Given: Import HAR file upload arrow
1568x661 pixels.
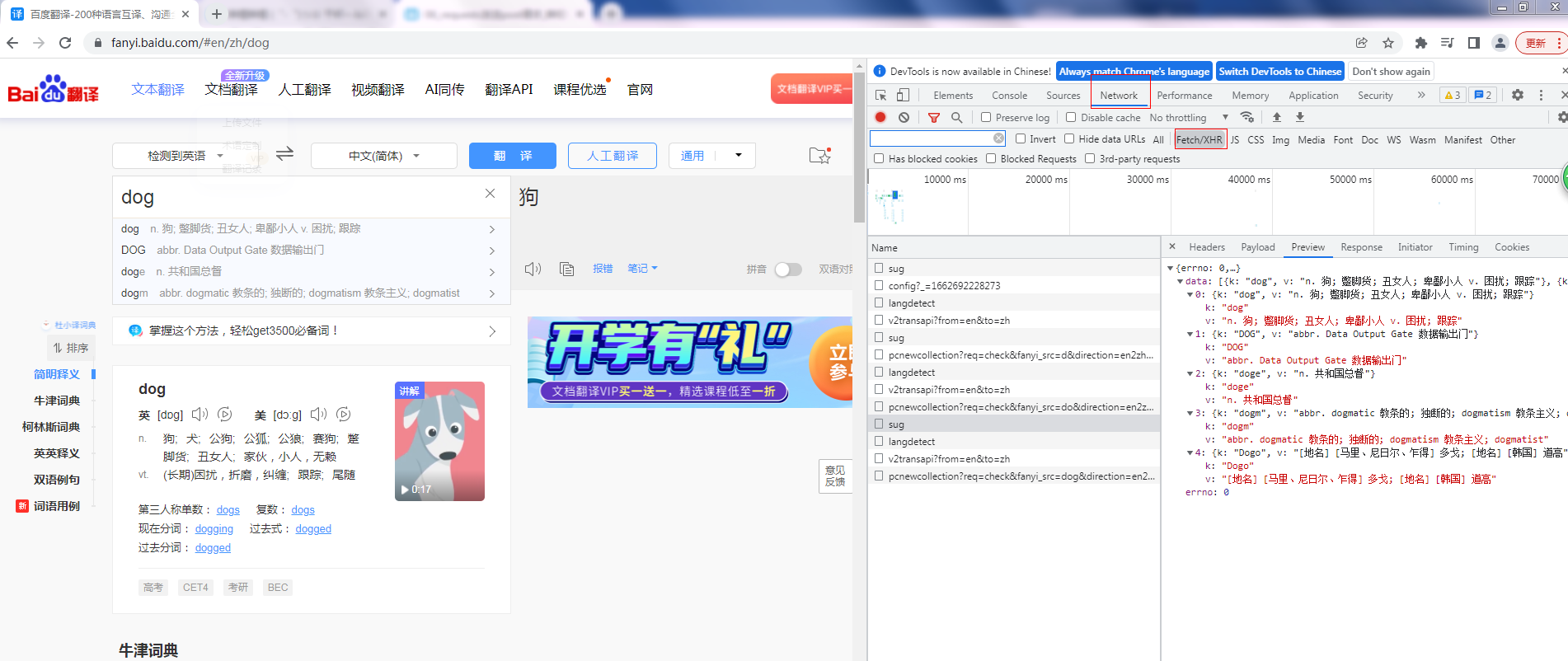Looking at the screenshot, I should pos(1277,117).
